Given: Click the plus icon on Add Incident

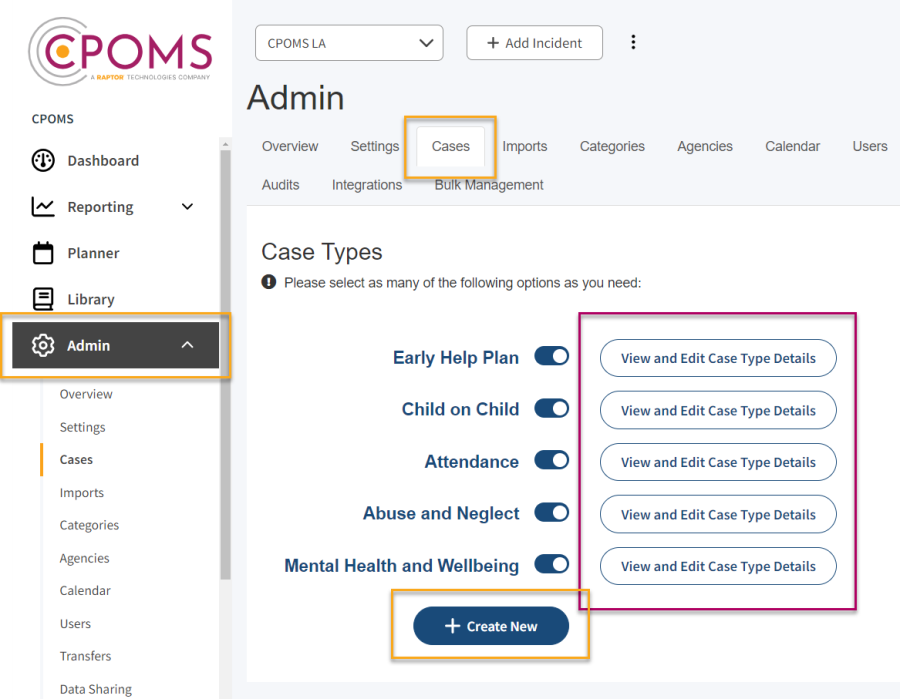Looking at the screenshot, I should [492, 42].
